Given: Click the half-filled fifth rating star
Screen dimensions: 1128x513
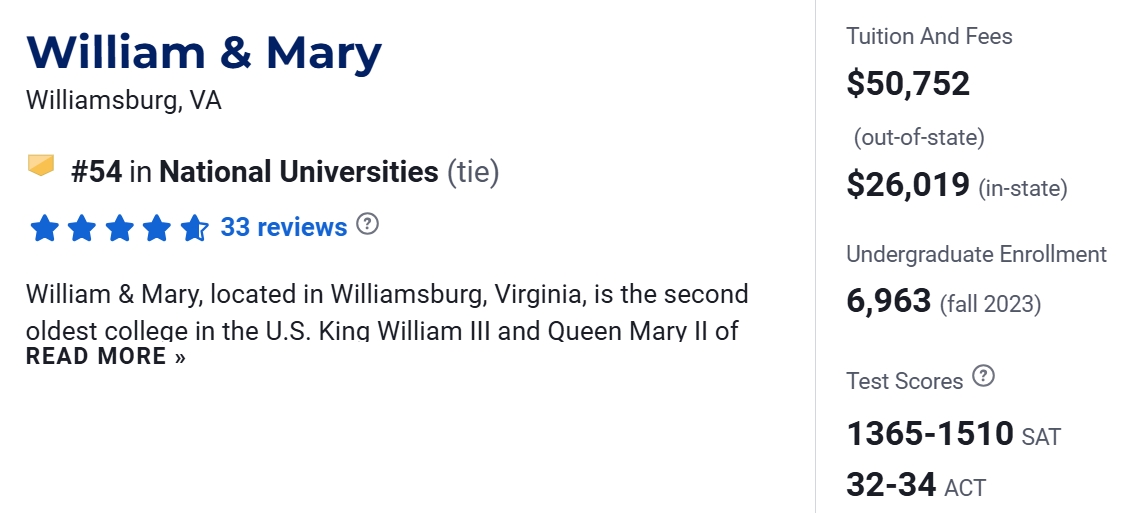Looking at the screenshot, I should (194, 228).
